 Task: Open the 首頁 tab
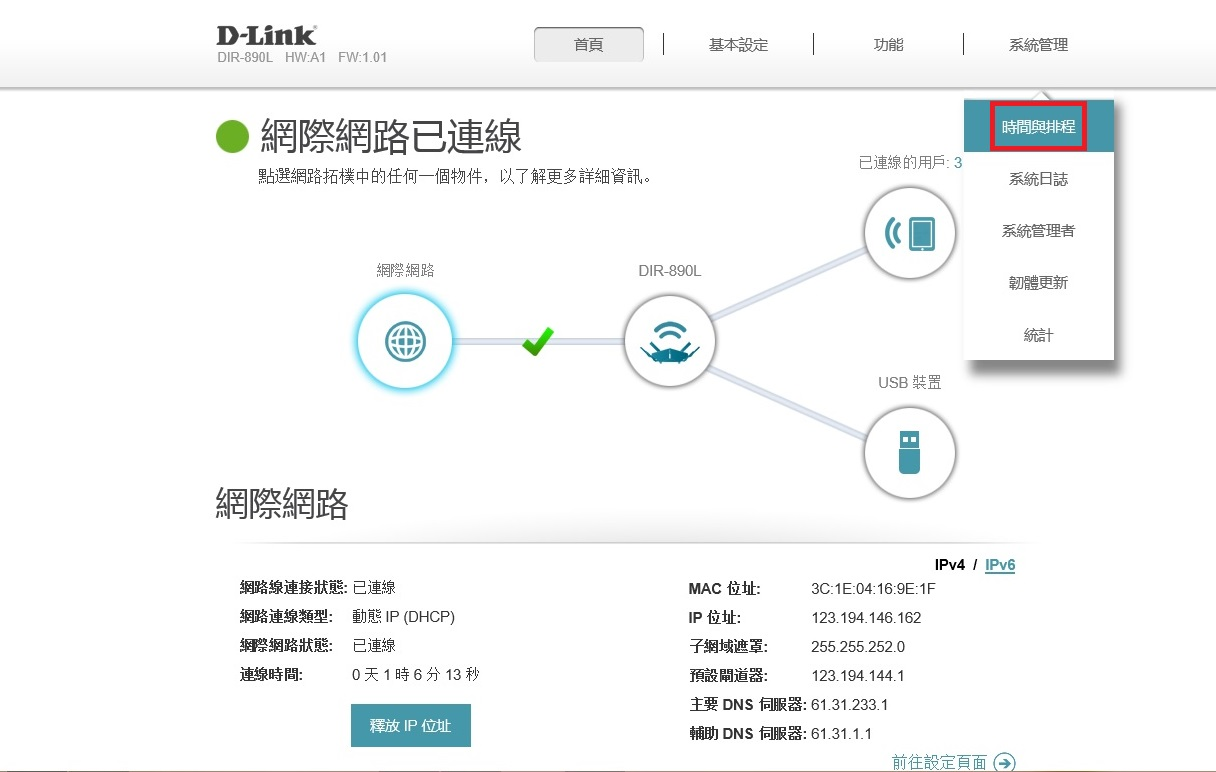[x=589, y=45]
